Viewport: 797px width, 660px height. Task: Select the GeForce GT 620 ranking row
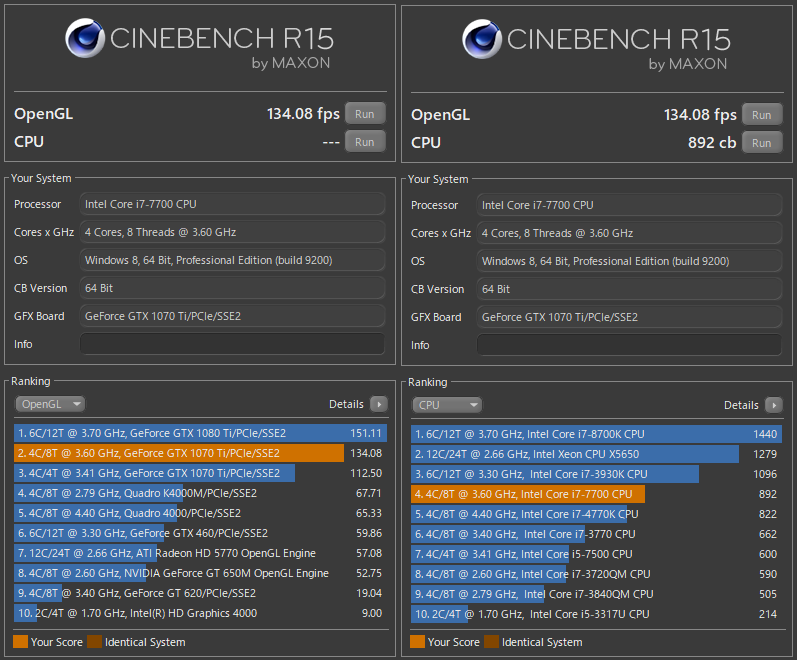tap(200, 593)
